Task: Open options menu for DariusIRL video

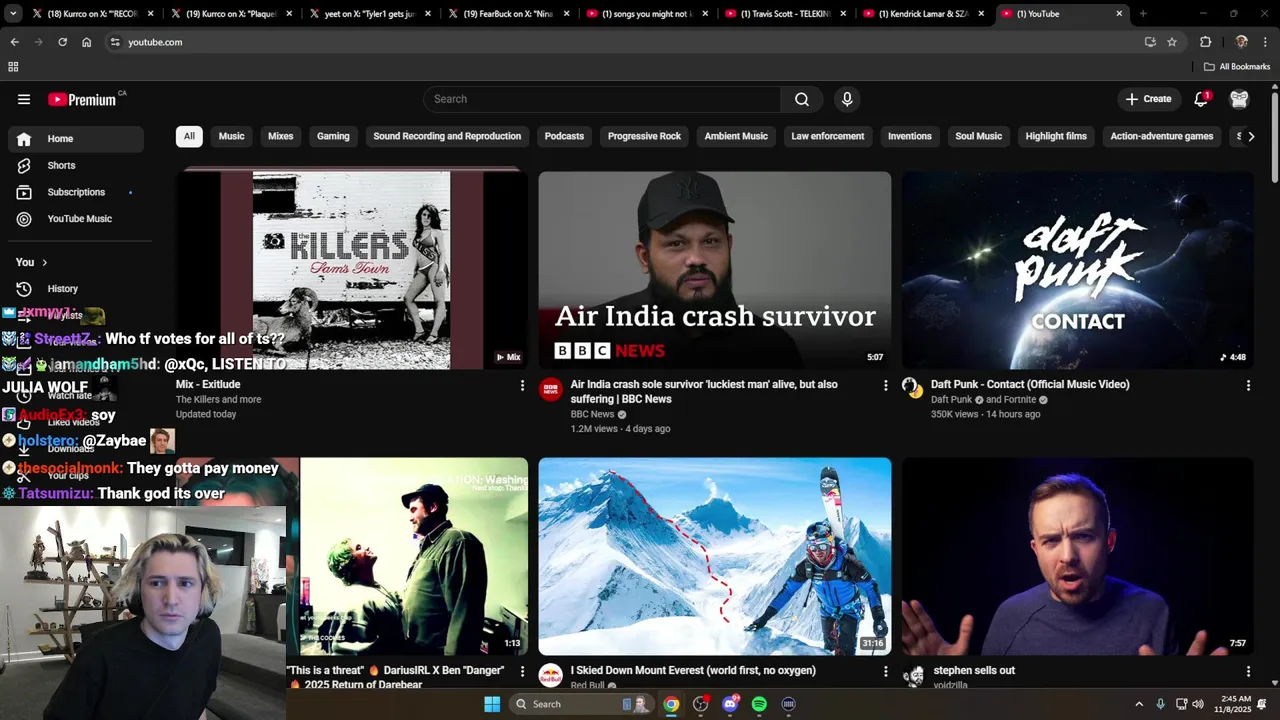Action: pyautogui.click(x=522, y=672)
